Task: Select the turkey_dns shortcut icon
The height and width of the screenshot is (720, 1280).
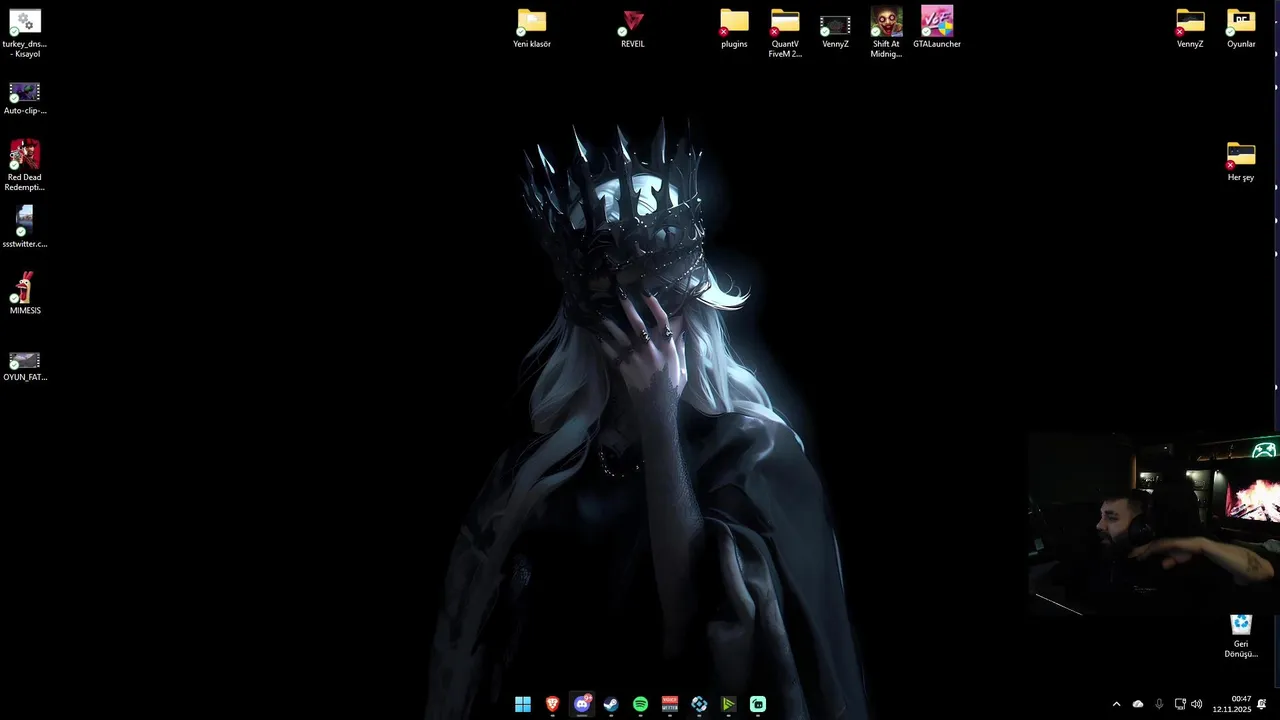Action: pos(25,34)
